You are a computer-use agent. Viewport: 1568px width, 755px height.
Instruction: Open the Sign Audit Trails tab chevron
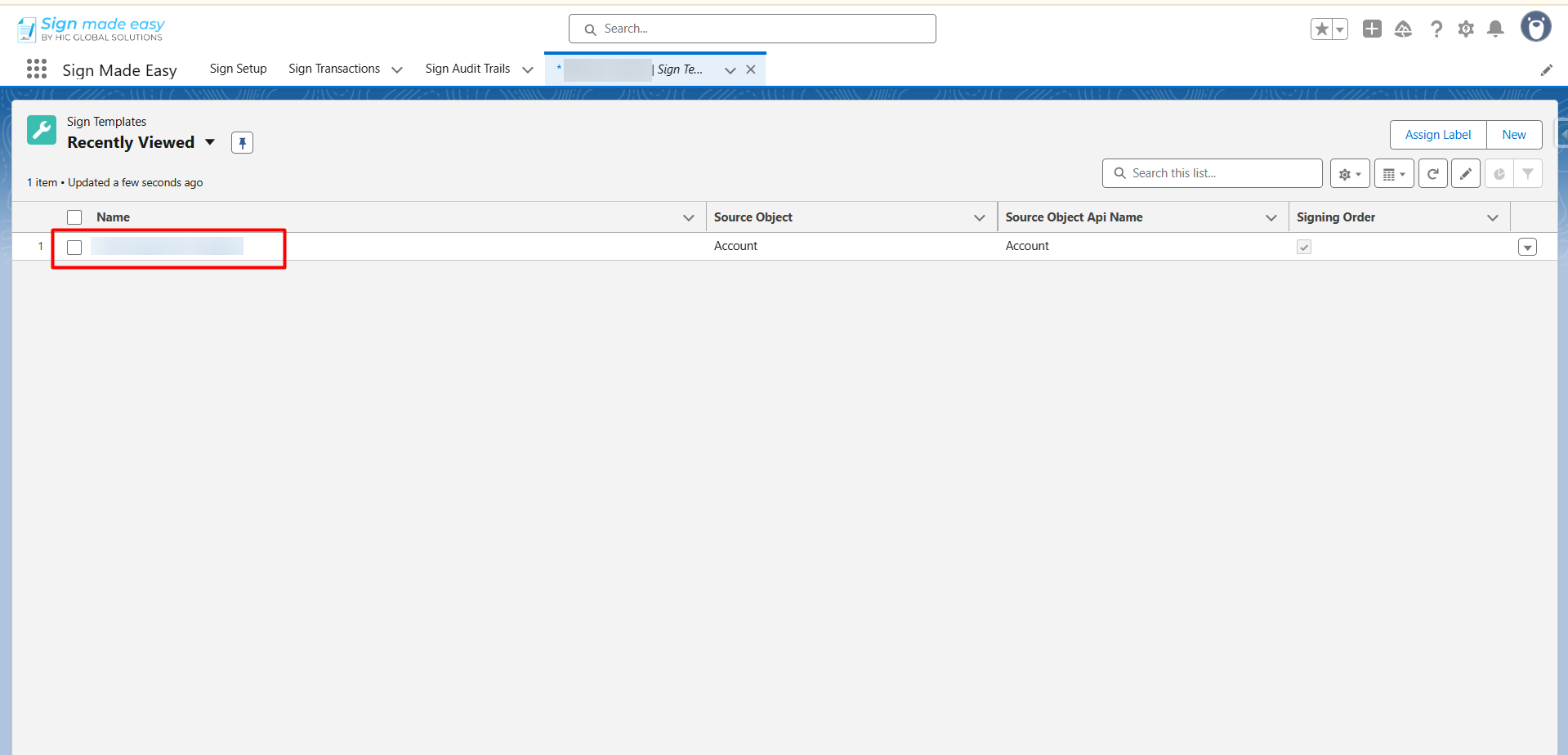click(x=528, y=69)
